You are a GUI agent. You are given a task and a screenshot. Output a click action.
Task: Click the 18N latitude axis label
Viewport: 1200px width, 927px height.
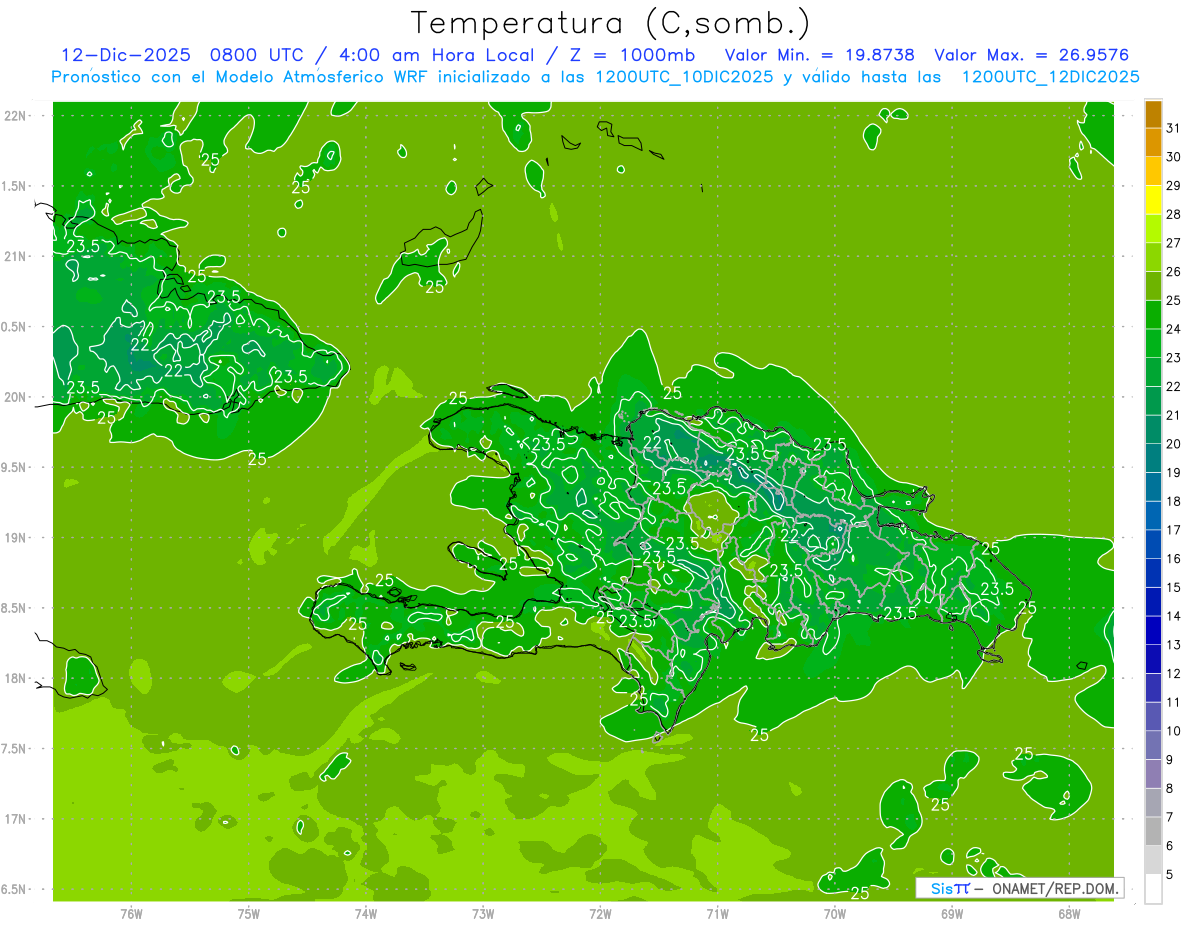tap(16, 678)
